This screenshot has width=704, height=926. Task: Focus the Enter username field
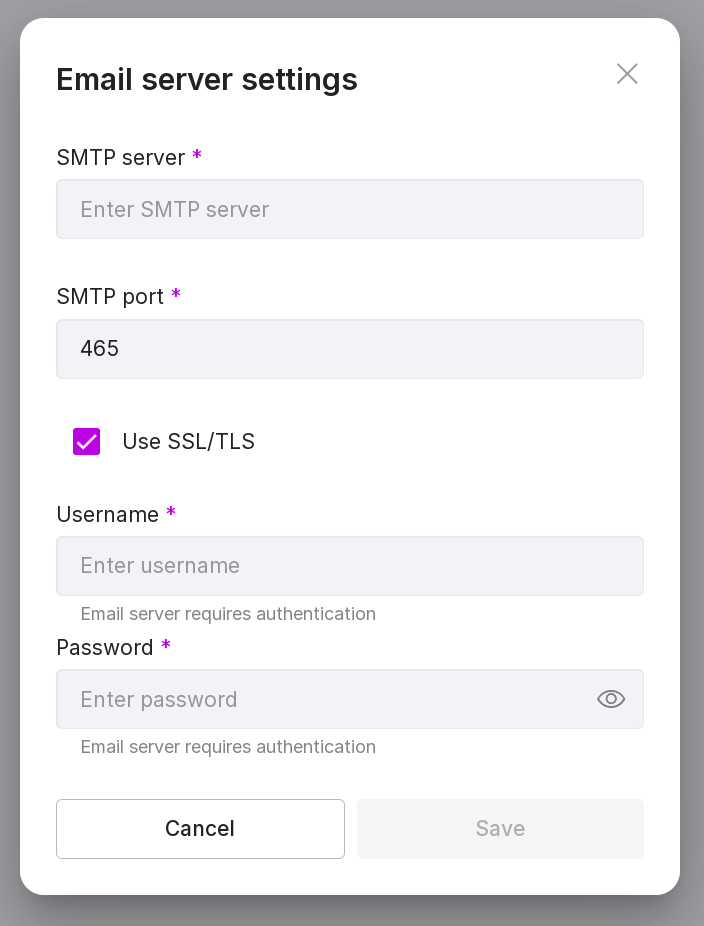pyautogui.click(x=350, y=566)
